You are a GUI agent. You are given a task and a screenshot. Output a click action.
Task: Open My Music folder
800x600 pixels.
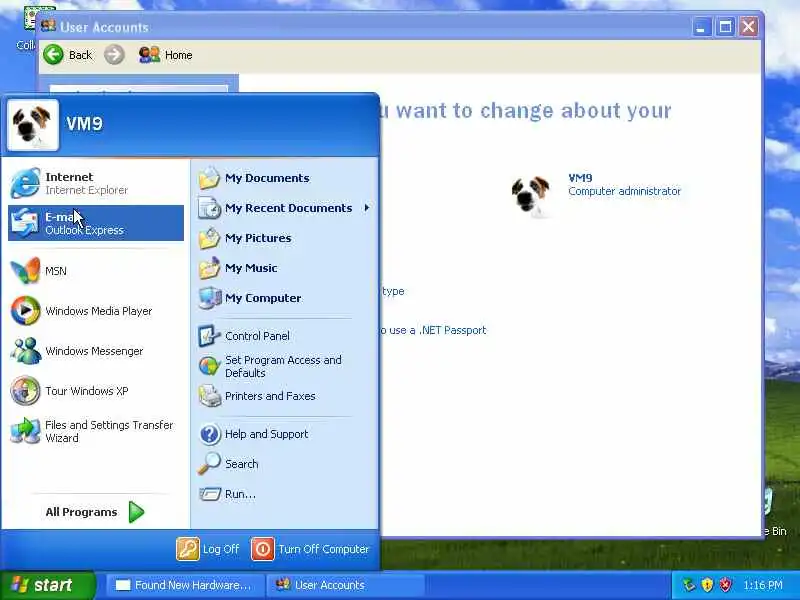pos(285,268)
